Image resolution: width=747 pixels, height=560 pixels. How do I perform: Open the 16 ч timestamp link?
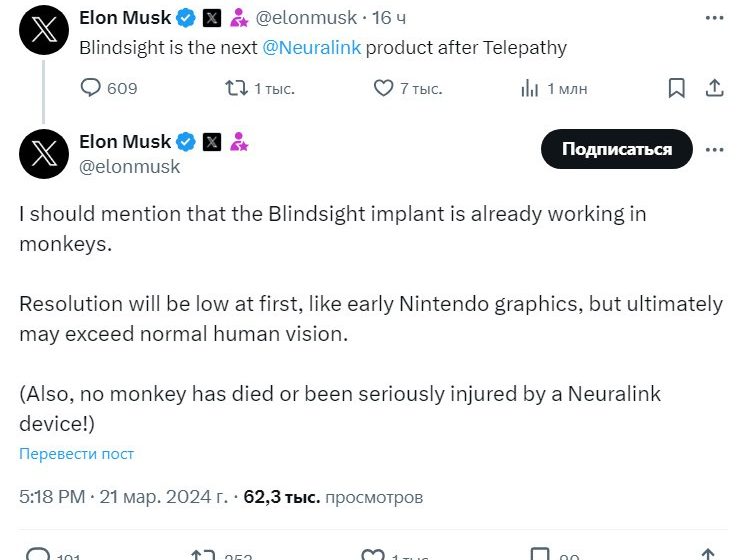coord(387,18)
